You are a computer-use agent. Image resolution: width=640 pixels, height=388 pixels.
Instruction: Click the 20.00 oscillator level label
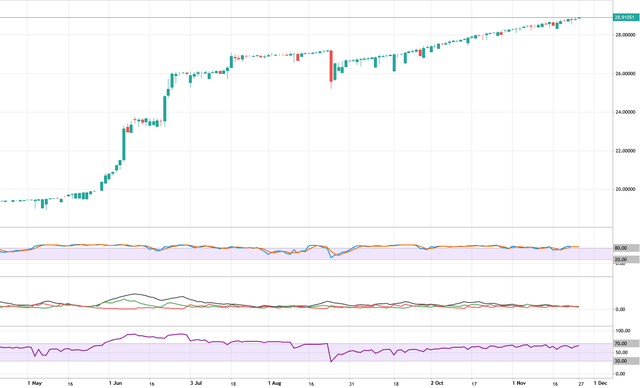point(626,259)
